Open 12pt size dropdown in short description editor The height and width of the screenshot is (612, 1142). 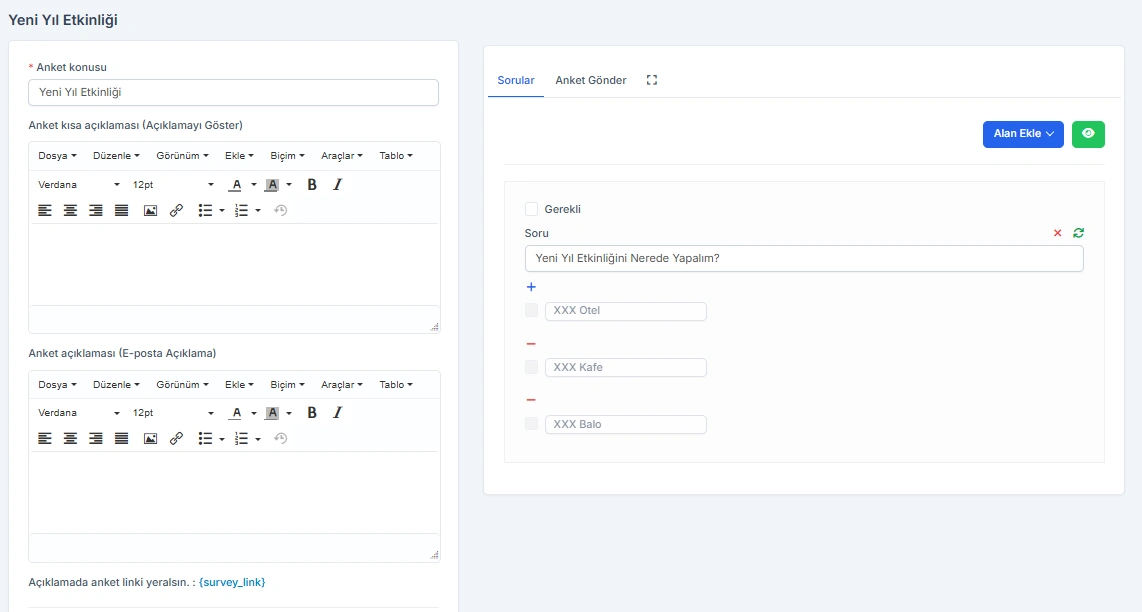[x=173, y=185]
